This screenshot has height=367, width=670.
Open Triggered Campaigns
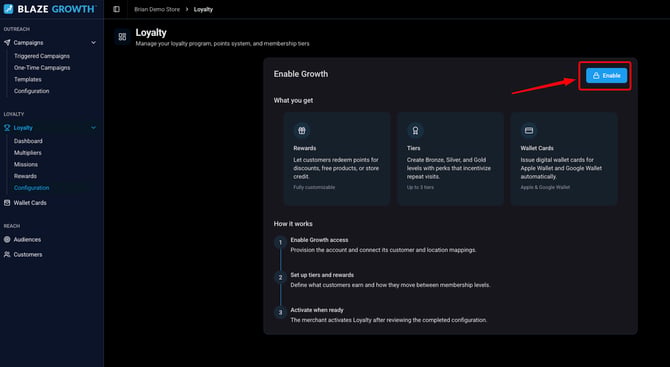[42, 56]
